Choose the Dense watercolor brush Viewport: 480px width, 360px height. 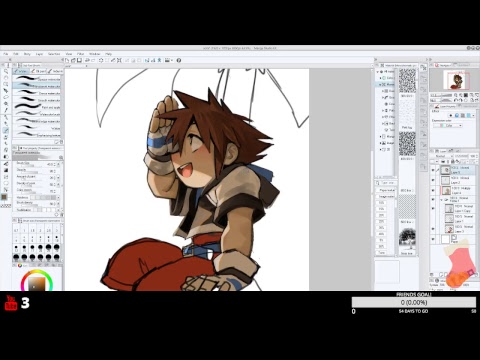[37, 93]
